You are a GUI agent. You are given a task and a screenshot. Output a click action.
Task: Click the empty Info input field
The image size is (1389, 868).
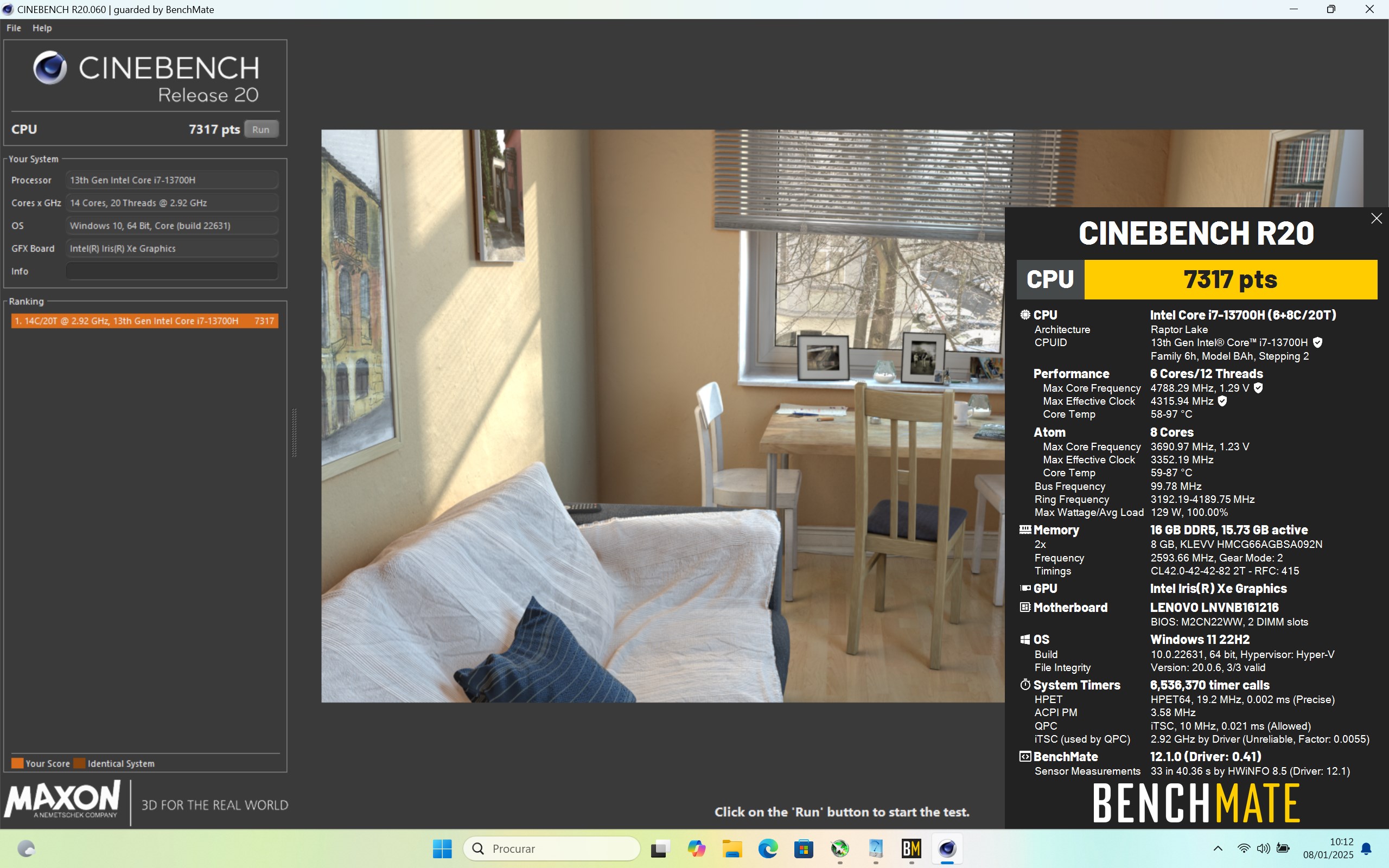click(171, 271)
